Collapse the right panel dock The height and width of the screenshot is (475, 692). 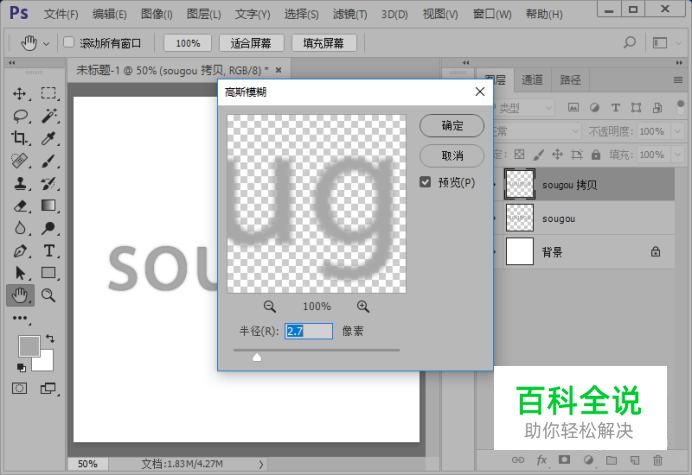point(678,63)
